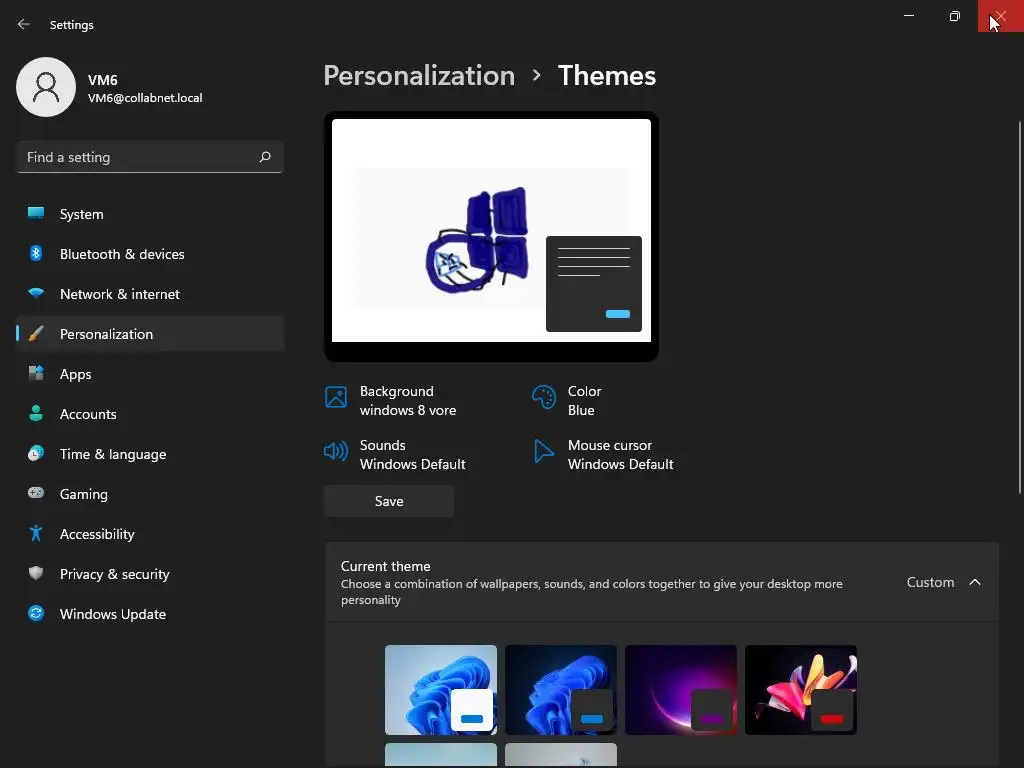Open Mouse cursor Windows Default setting
Viewport: 1024px width, 768px height.
(x=603, y=455)
